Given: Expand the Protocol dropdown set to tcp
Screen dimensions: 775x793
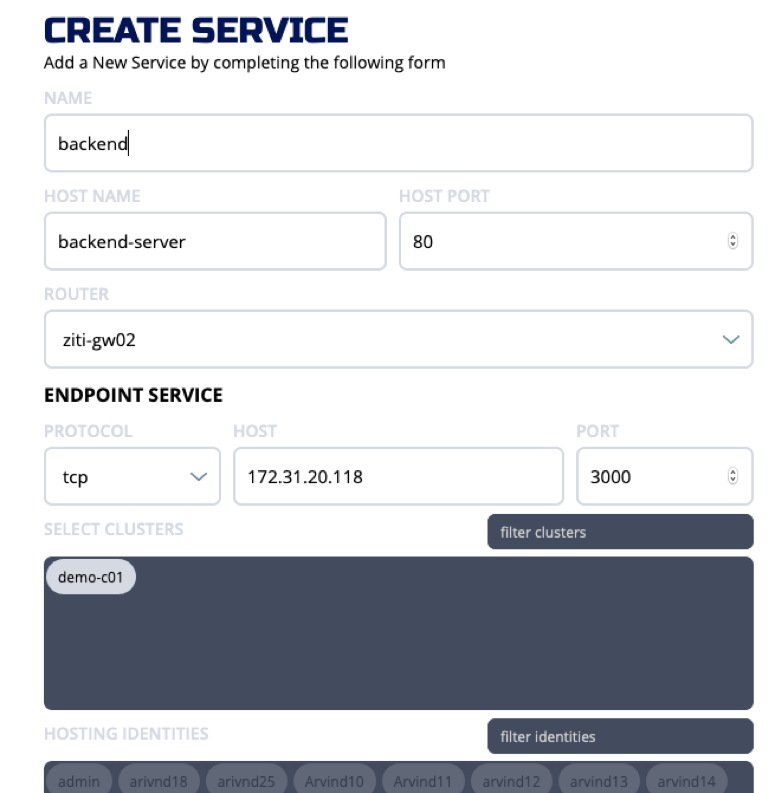Looking at the screenshot, I should click(x=132, y=477).
